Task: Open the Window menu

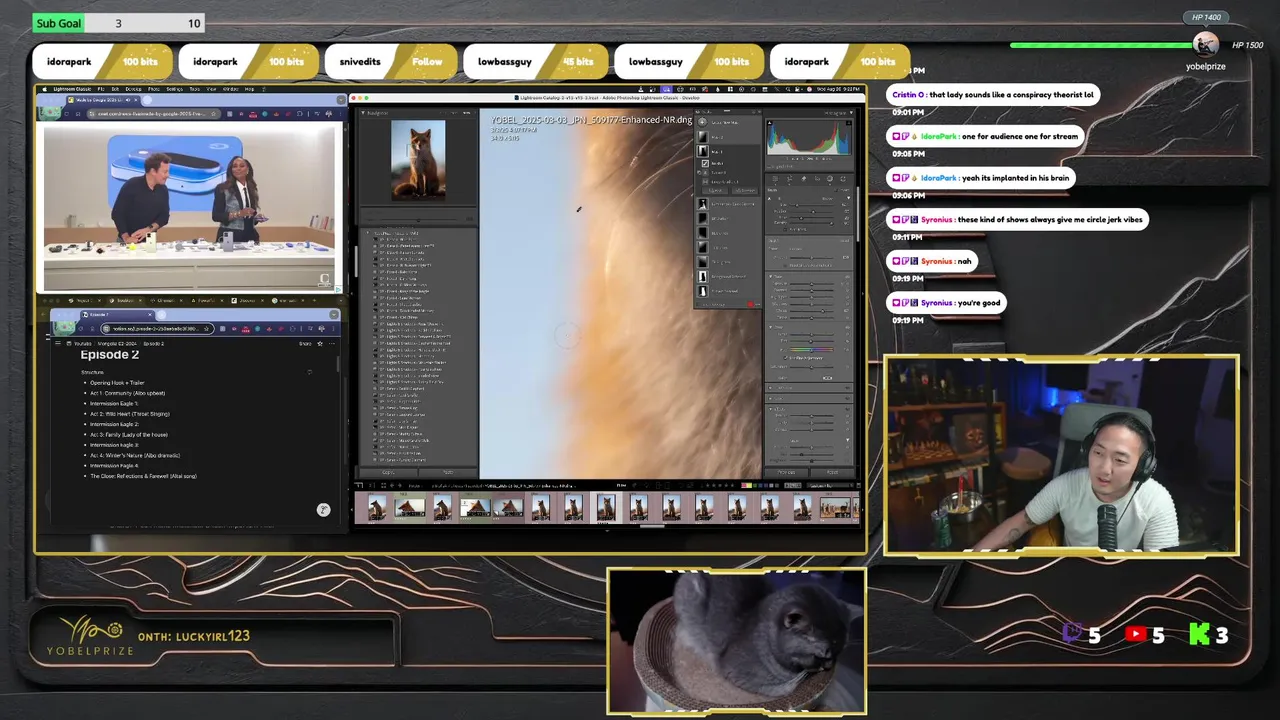Action: (230, 89)
